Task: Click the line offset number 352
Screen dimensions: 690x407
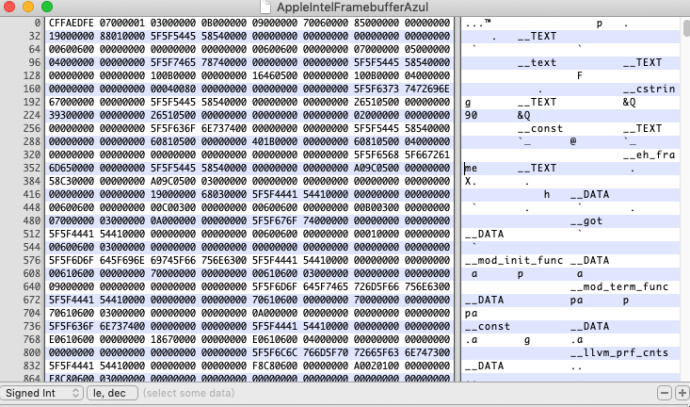Action: click(x=32, y=168)
